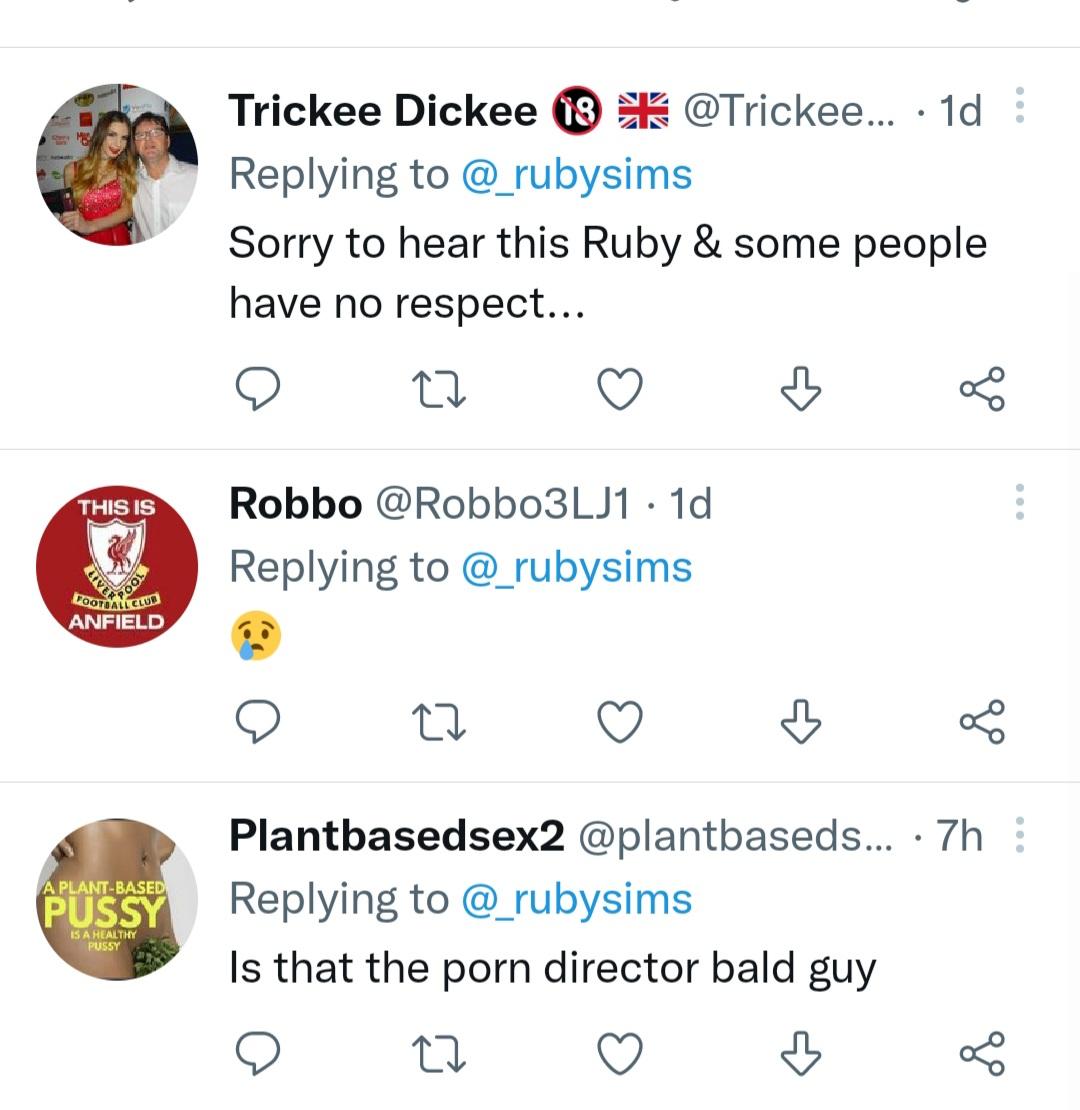
Task: Like the 'people have no respect' tweet
Action: (619, 389)
